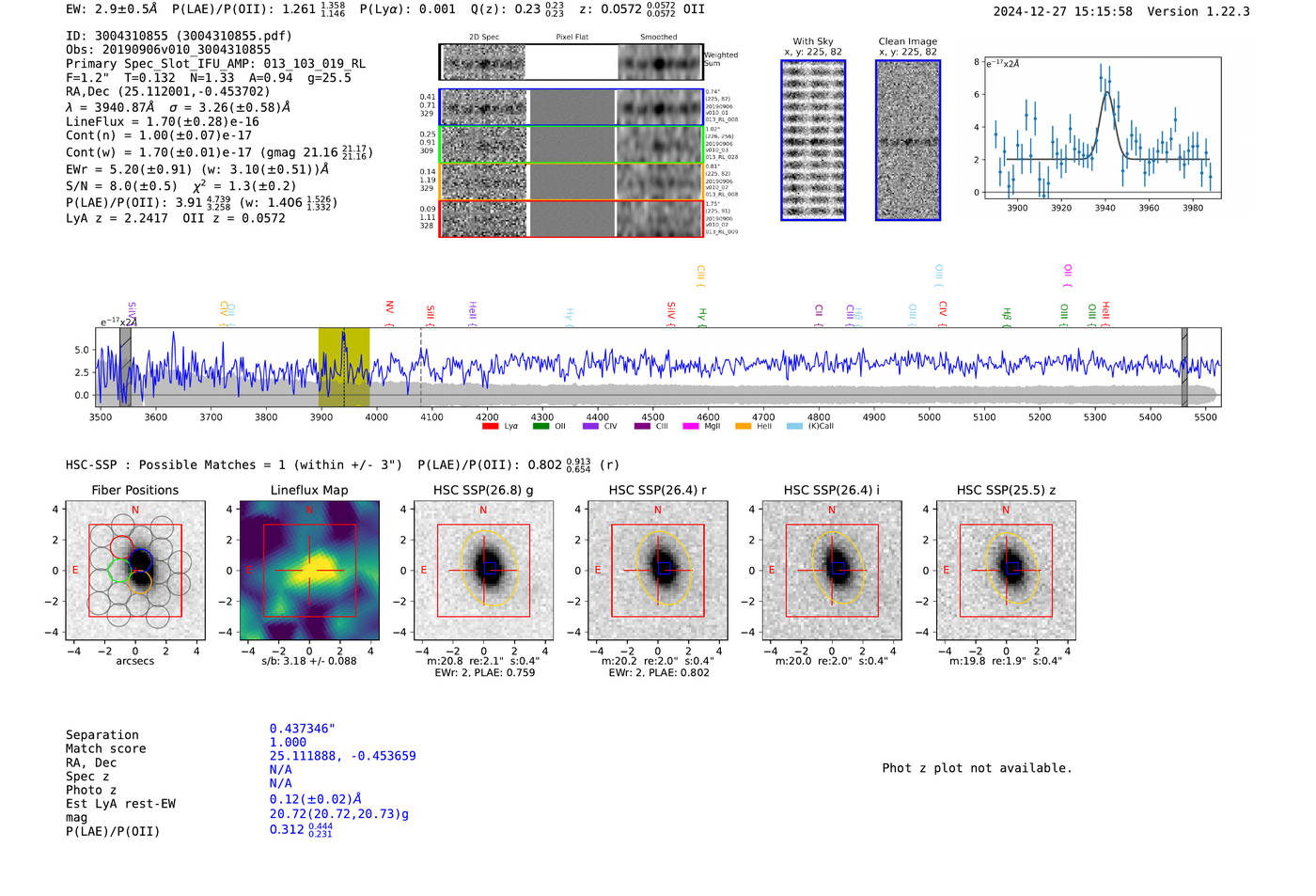Click the green Hγ line marker

pos(701,317)
